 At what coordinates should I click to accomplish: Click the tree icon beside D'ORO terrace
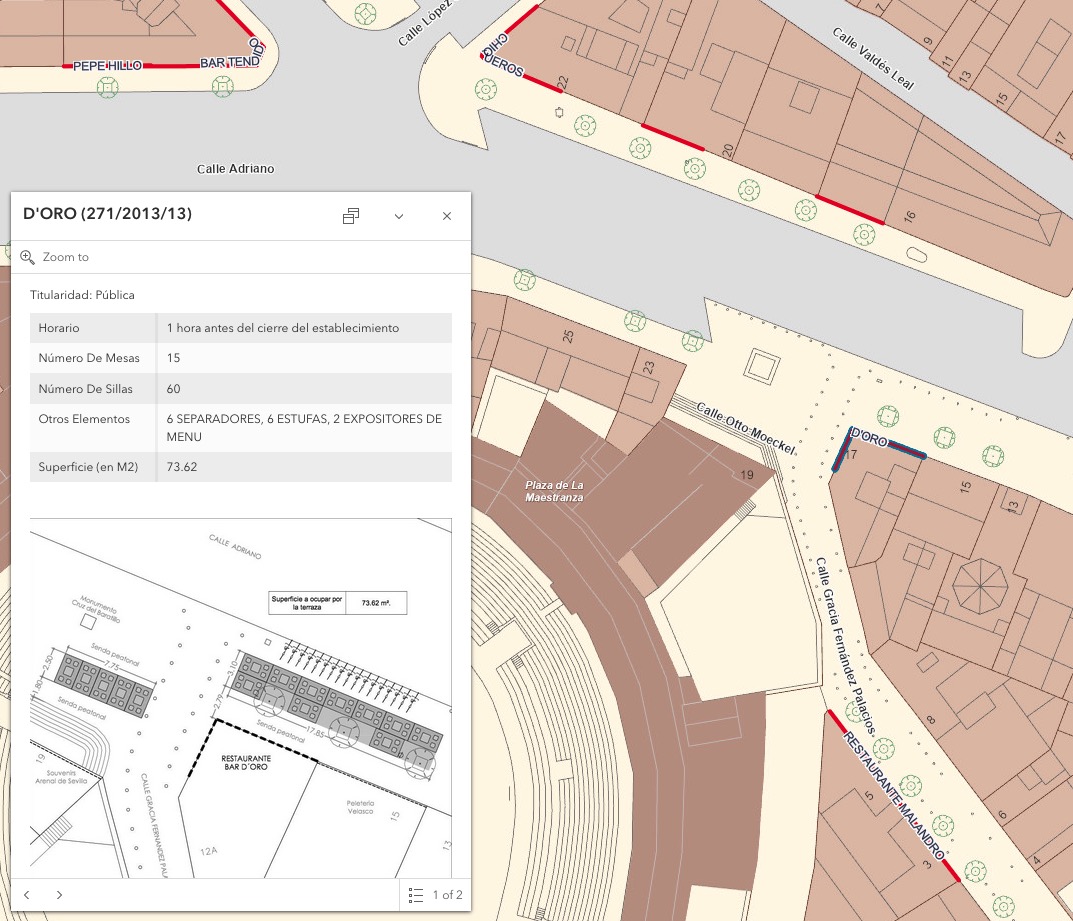point(888,415)
